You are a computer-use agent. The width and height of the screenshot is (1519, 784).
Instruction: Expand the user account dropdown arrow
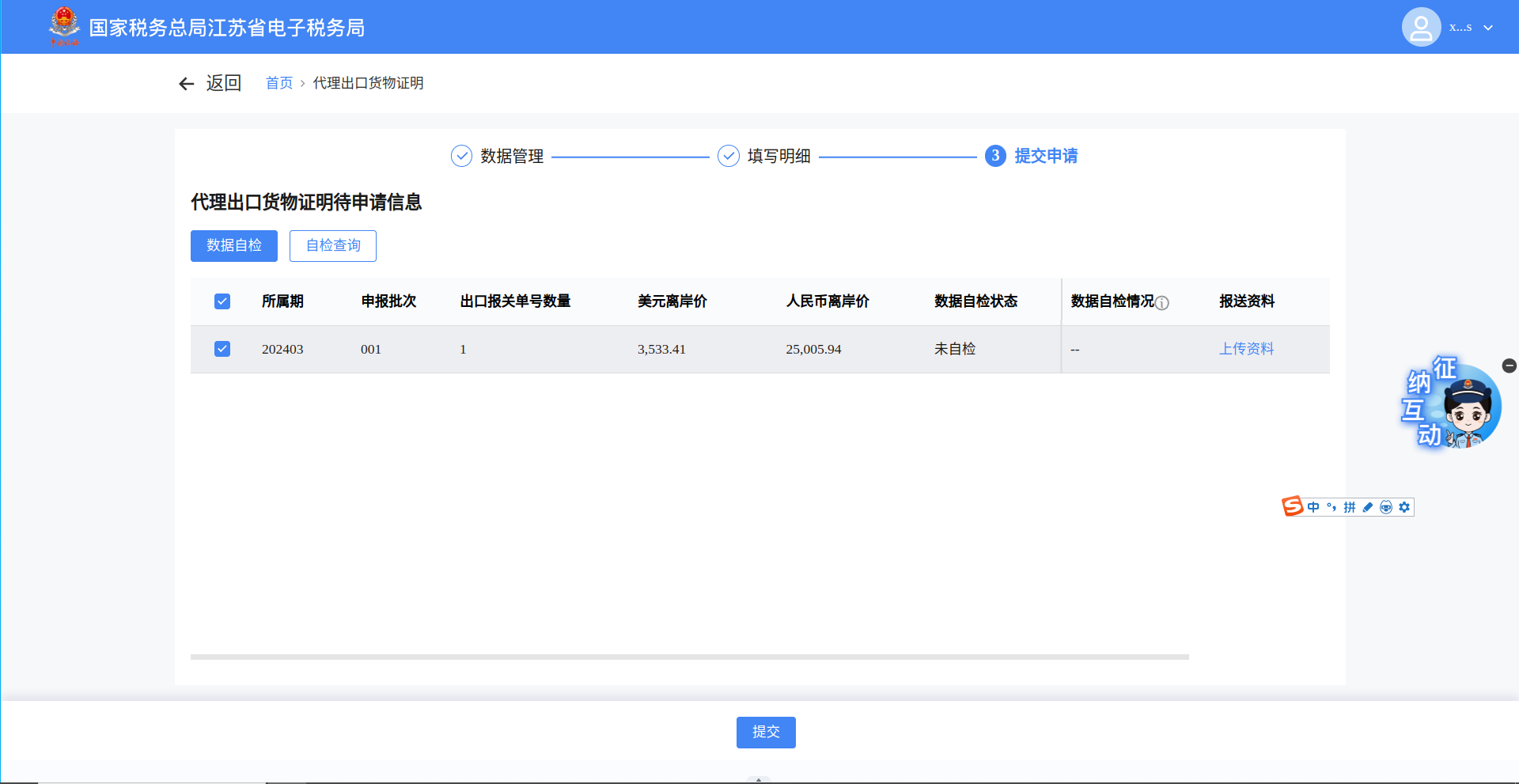pos(1488,28)
